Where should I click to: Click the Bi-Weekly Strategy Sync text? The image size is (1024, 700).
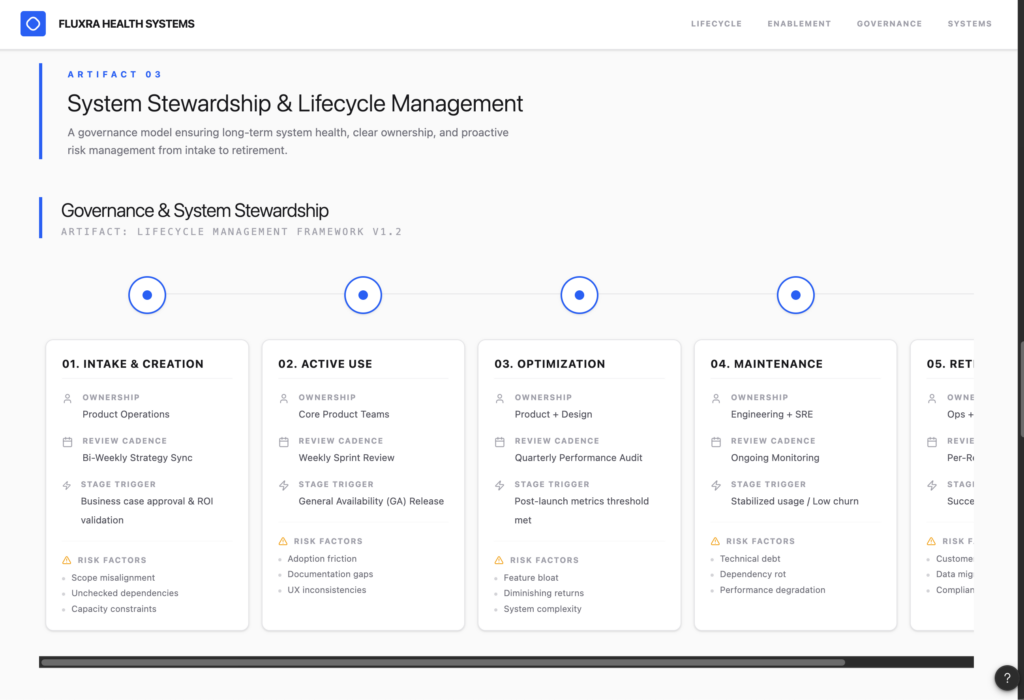coord(137,458)
